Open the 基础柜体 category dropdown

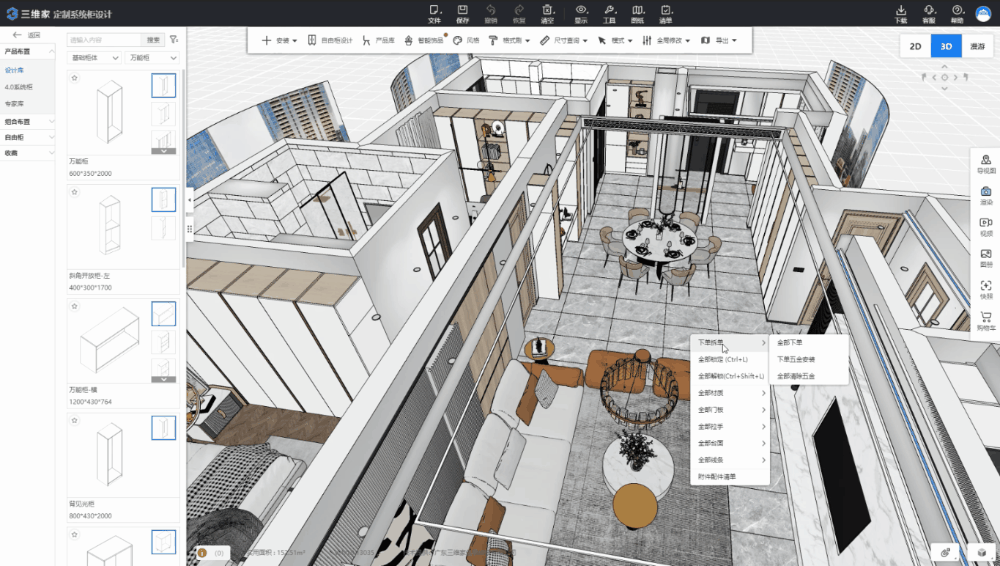click(95, 58)
